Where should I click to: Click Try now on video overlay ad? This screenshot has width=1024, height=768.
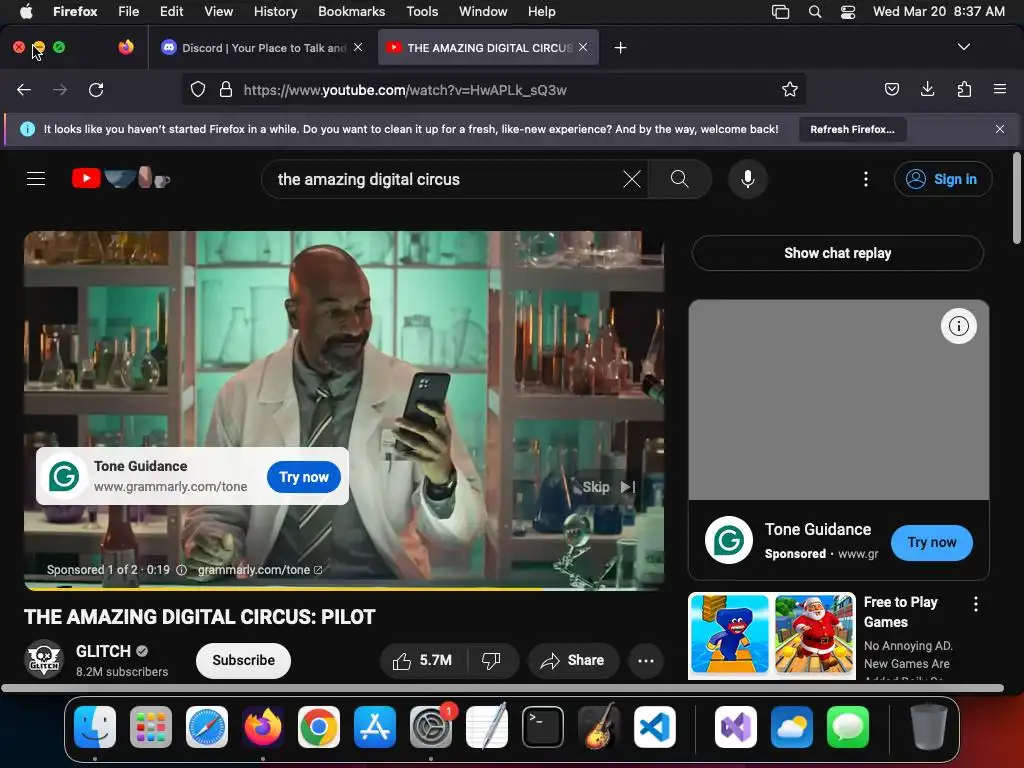tap(304, 477)
